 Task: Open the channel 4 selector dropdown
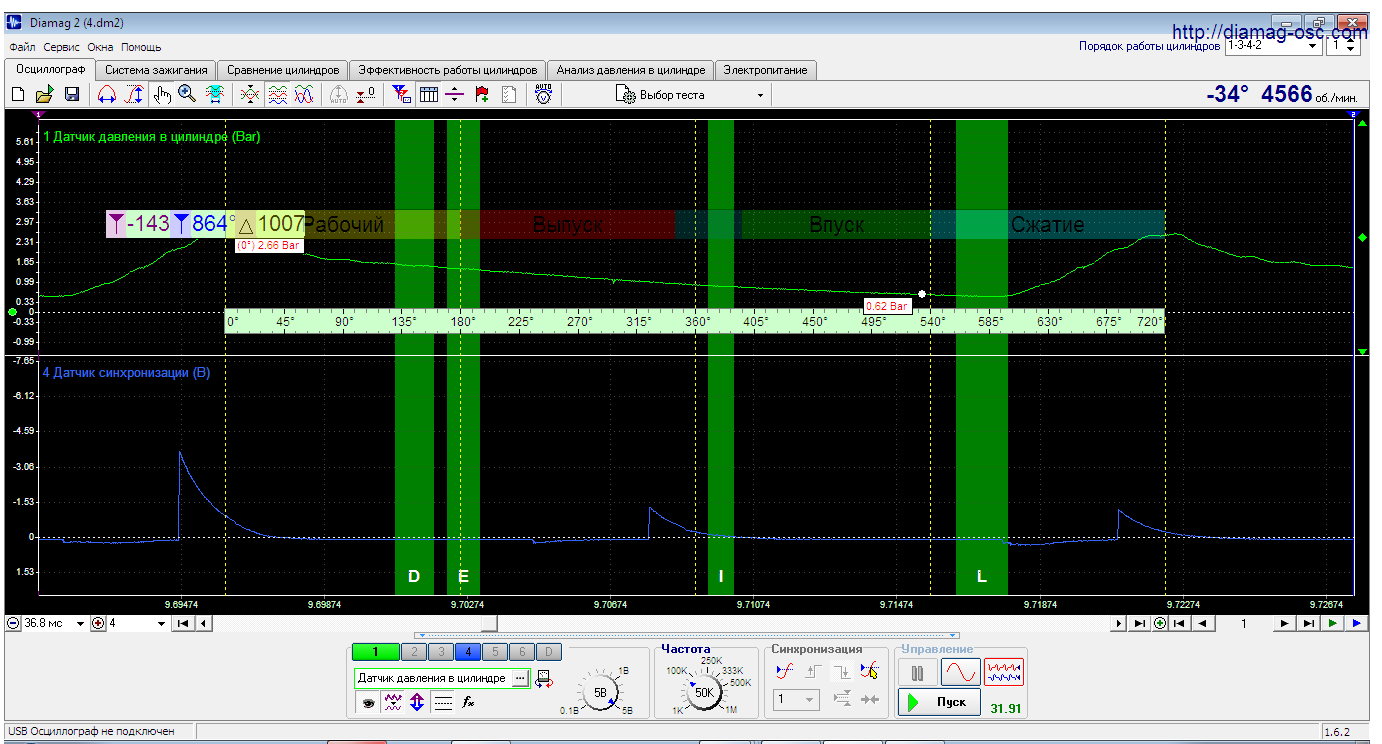pyautogui.click(x=137, y=623)
